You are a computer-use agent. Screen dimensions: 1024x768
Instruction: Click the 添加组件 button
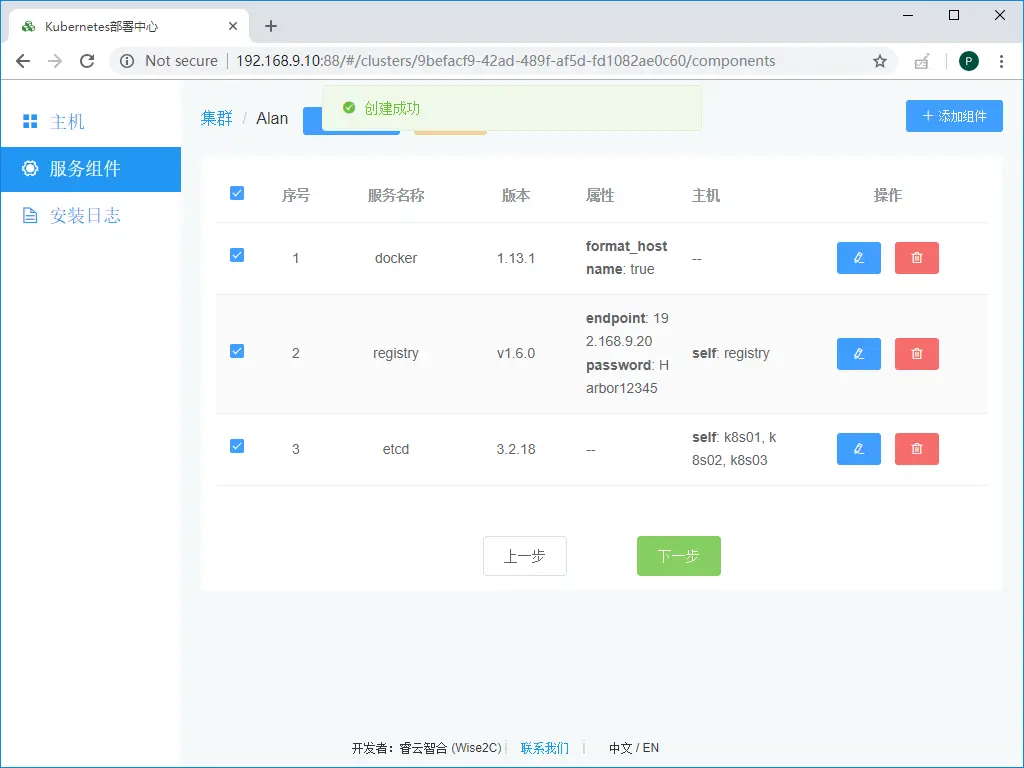954,116
